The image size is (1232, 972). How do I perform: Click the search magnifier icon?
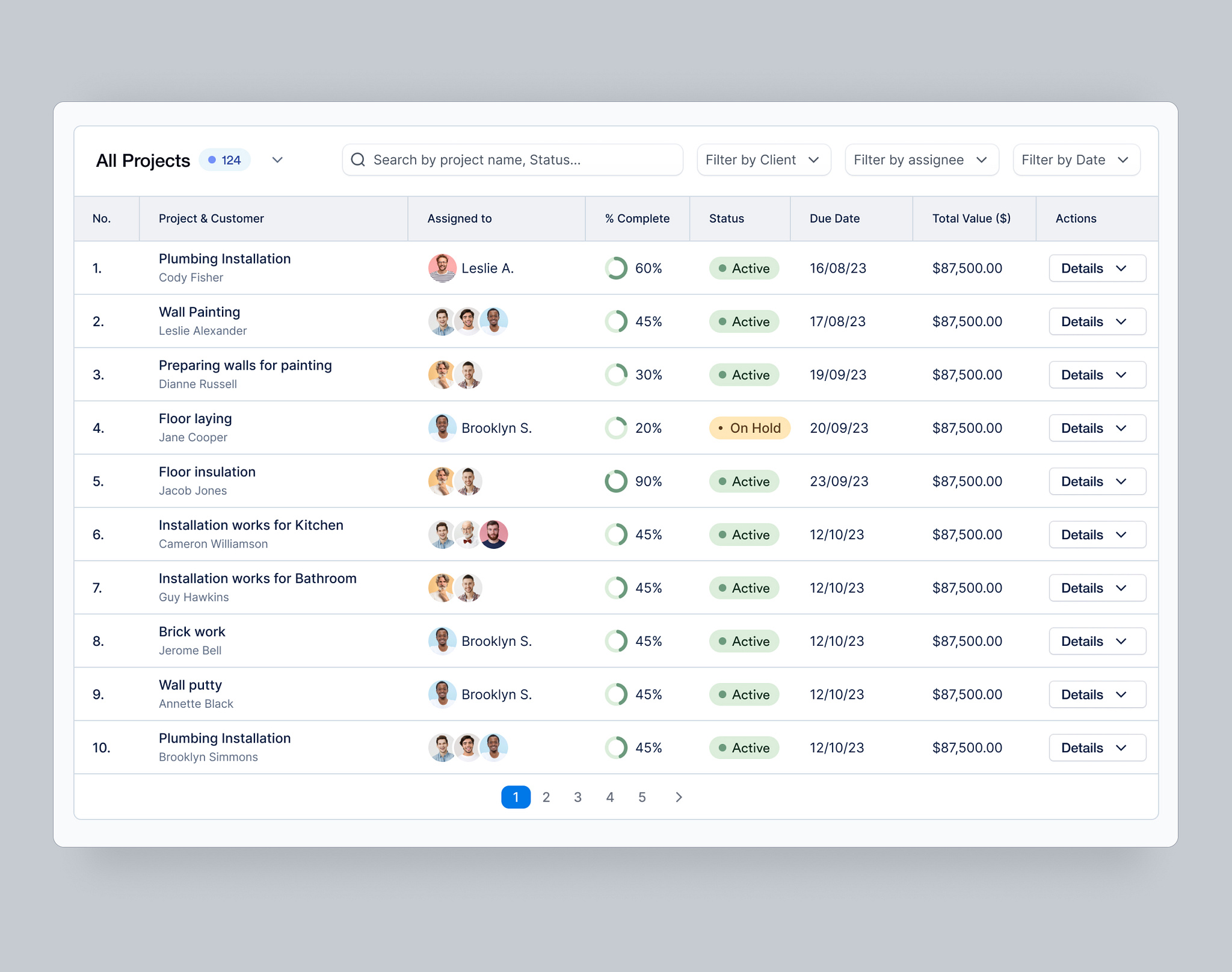point(358,159)
